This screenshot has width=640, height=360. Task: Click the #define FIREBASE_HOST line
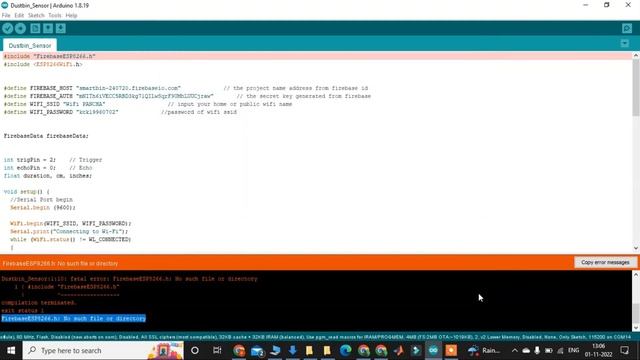186,88
